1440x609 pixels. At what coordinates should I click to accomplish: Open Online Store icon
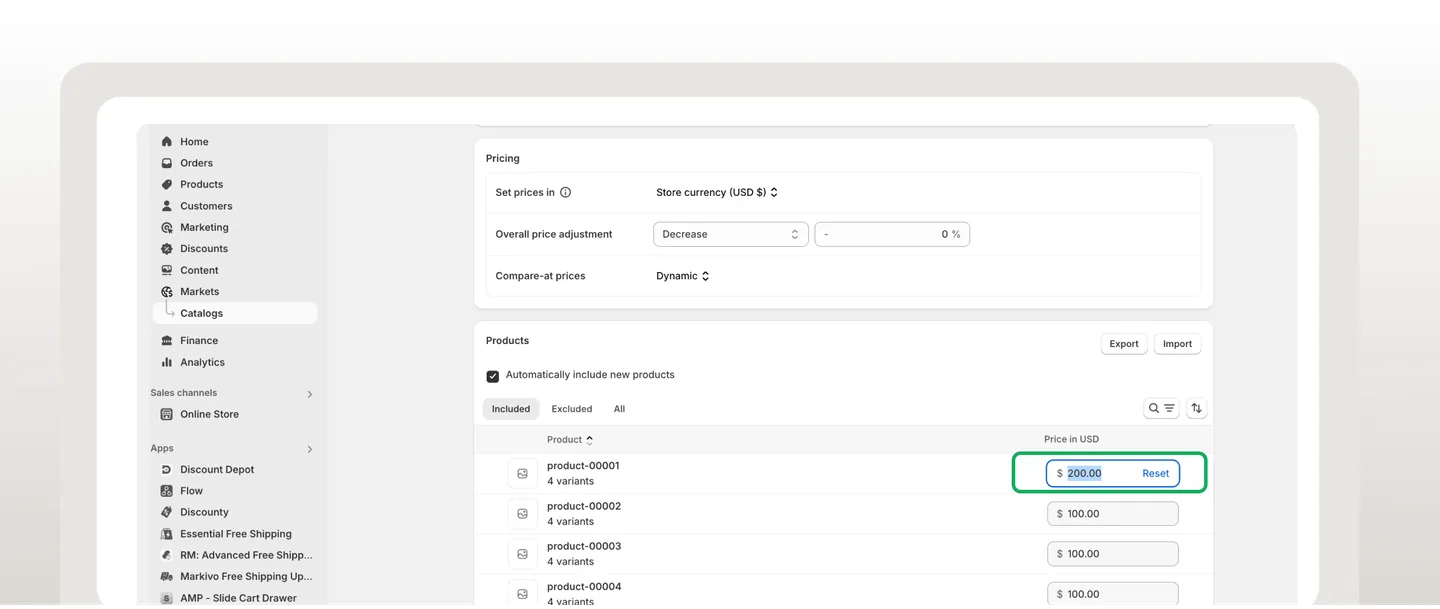[x=167, y=414]
